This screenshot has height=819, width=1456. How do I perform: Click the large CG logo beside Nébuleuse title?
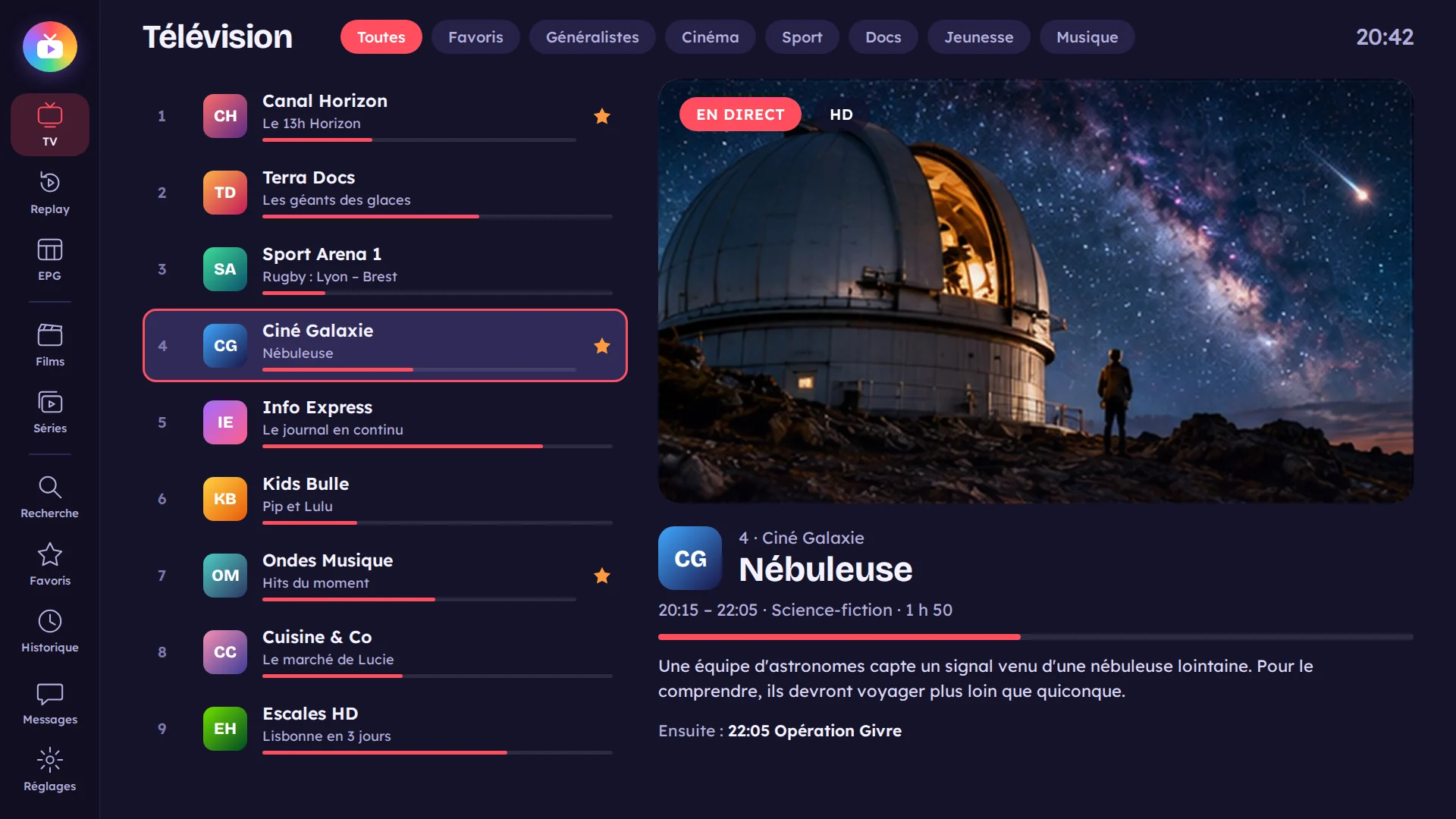(x=690, y=558)
